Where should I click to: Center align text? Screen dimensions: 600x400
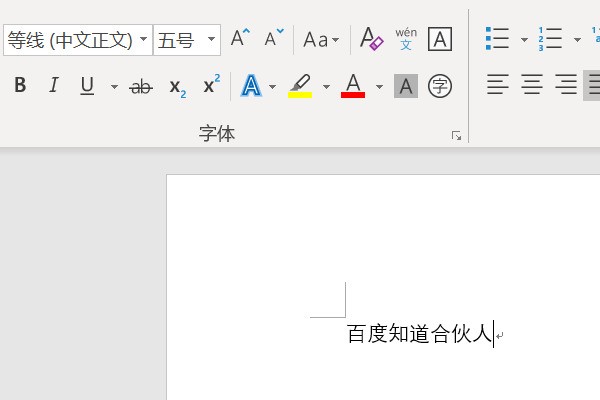[532, 84]
